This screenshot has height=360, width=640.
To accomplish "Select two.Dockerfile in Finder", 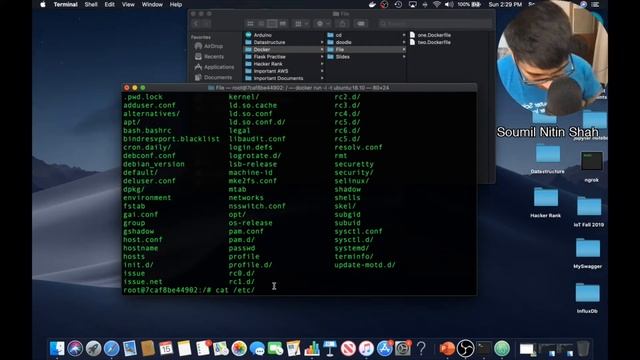I will pos(430,42).
